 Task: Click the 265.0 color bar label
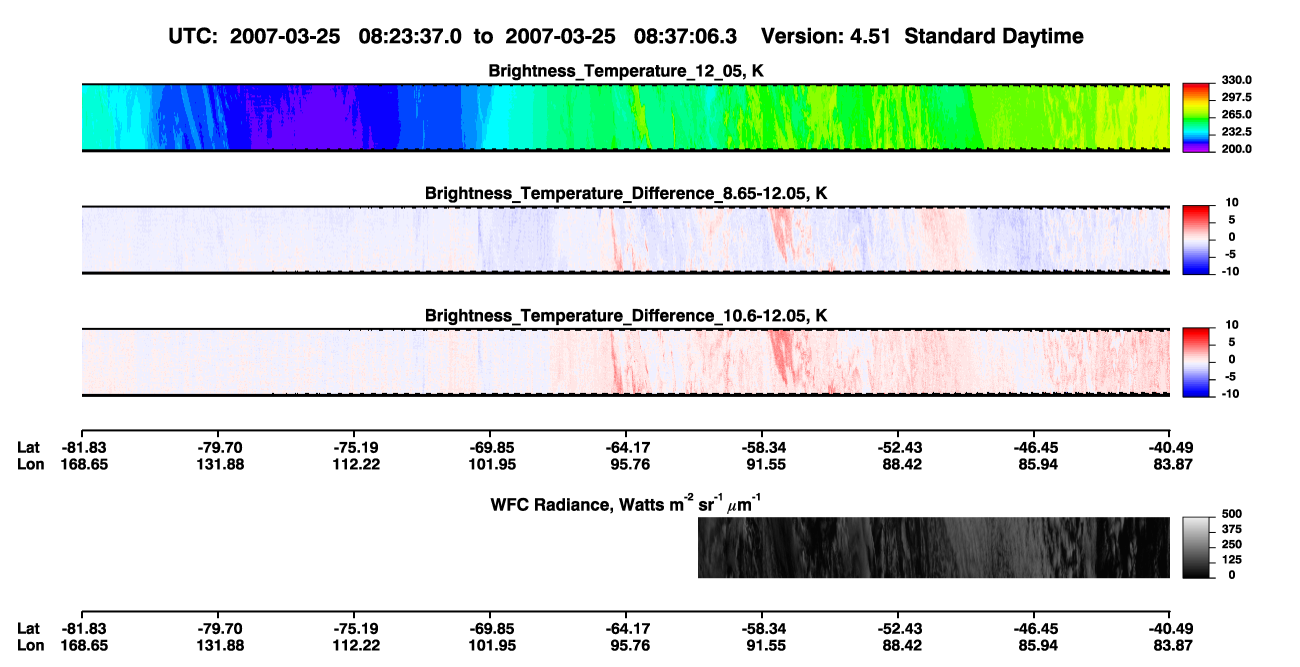(x=1235, y=114)
